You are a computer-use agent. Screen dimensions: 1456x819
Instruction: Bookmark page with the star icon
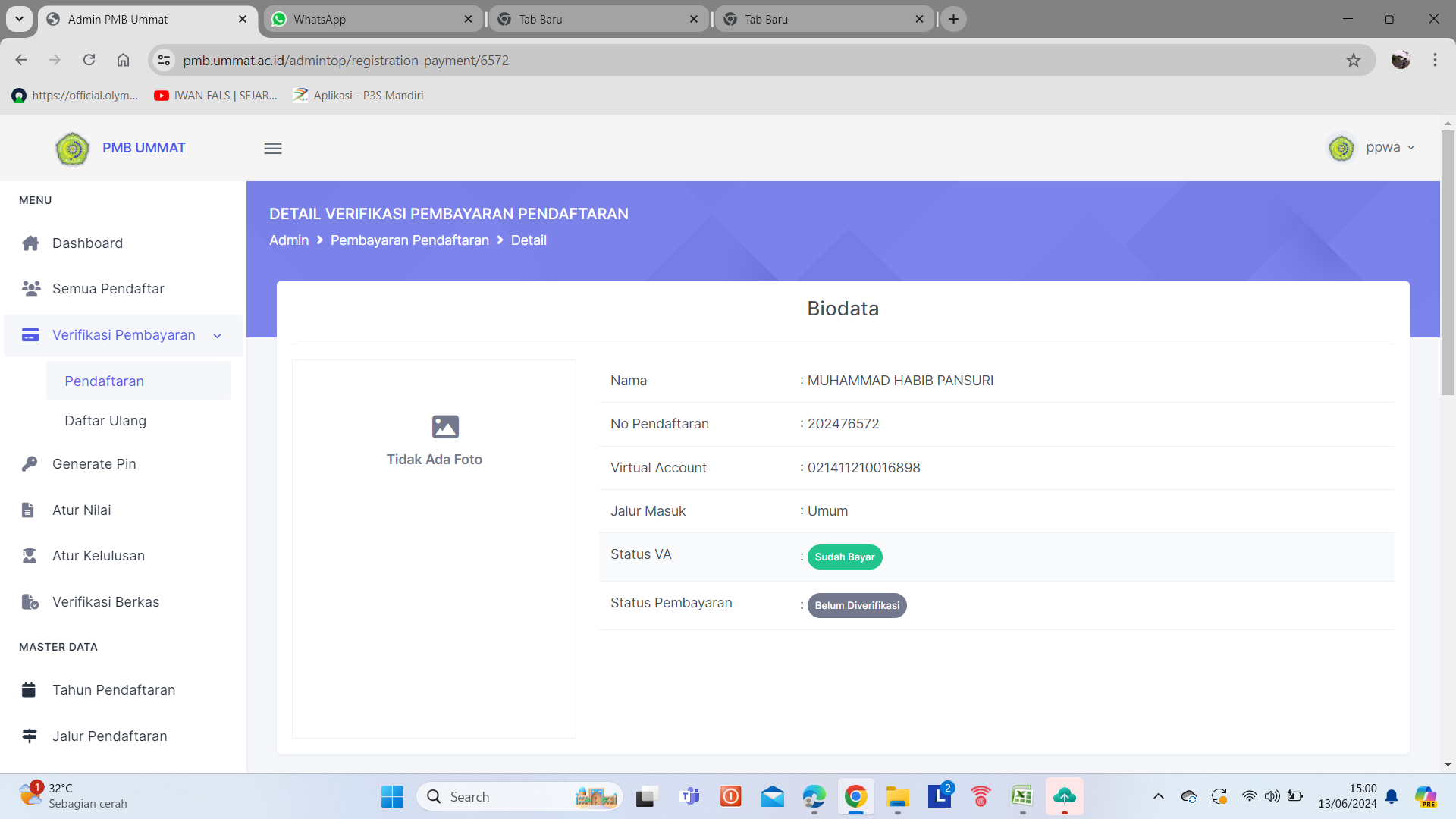(1354, 61)
